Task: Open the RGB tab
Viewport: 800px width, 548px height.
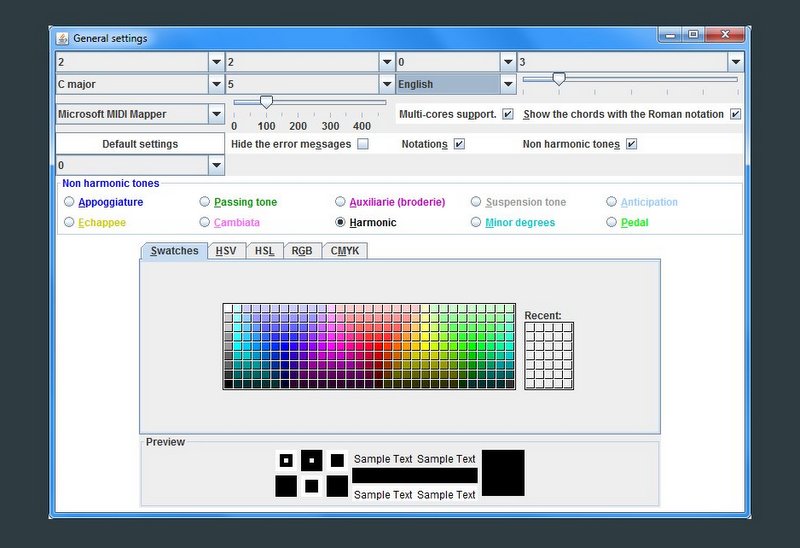Action: [302, 251]
